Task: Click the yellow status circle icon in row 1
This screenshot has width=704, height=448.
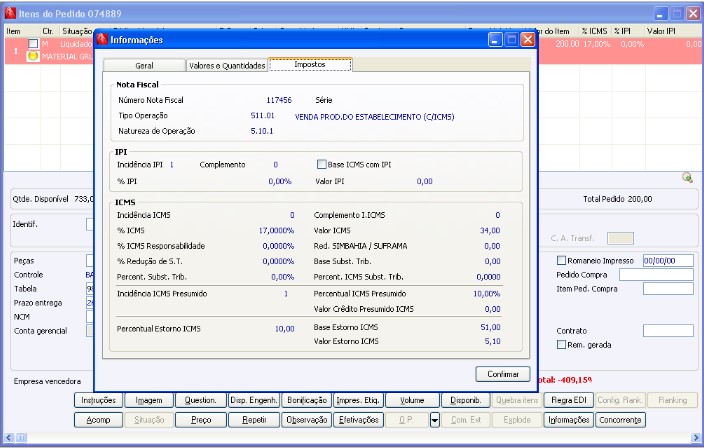Action: point(33,56)
